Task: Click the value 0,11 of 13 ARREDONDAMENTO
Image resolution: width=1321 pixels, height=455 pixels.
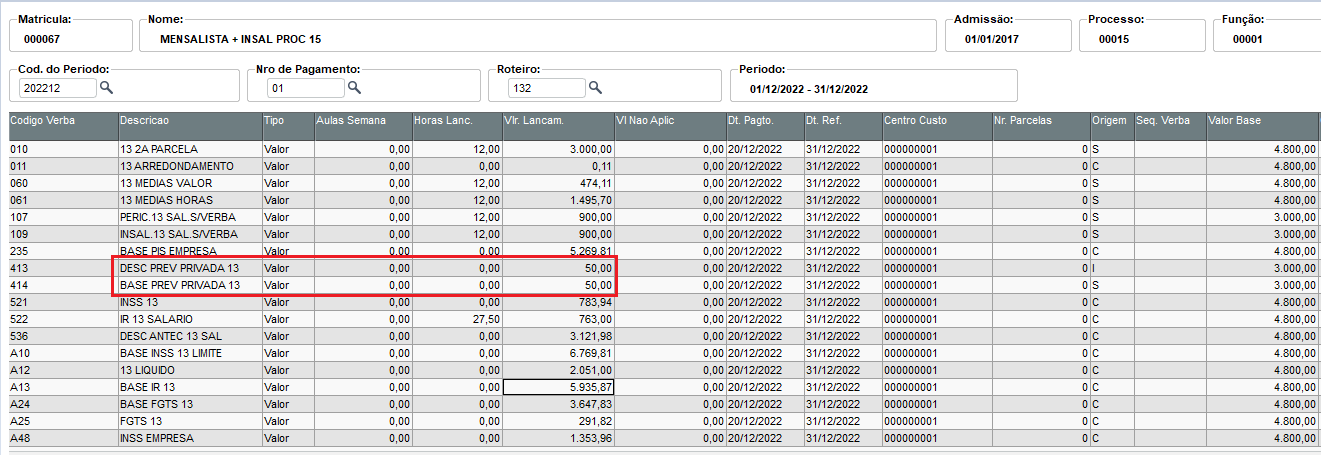Action: point(558,166)
